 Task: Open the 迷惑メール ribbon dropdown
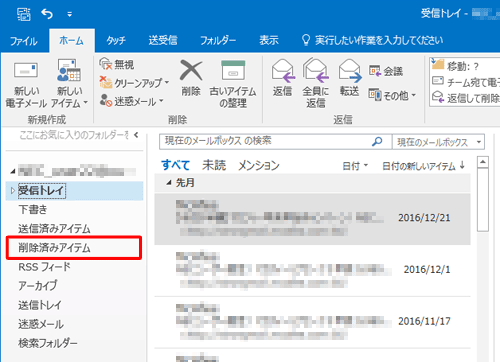click(x=132, y=101)
